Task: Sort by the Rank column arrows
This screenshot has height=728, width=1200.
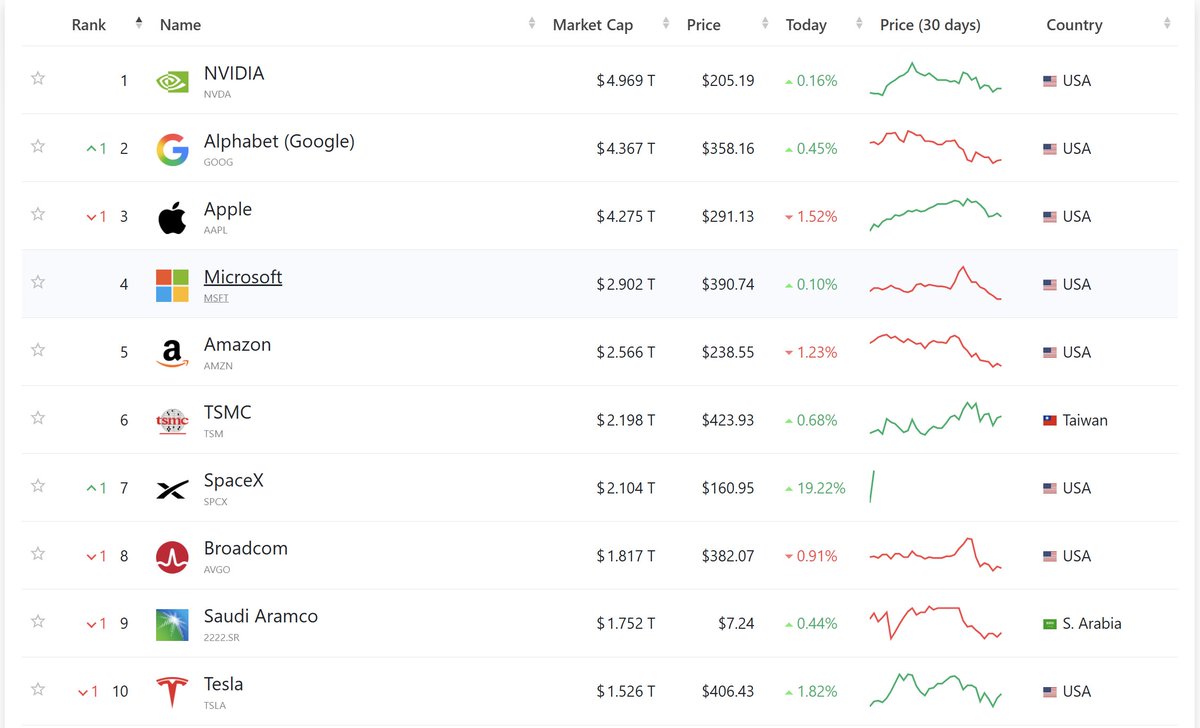Action: pos(138,24)
